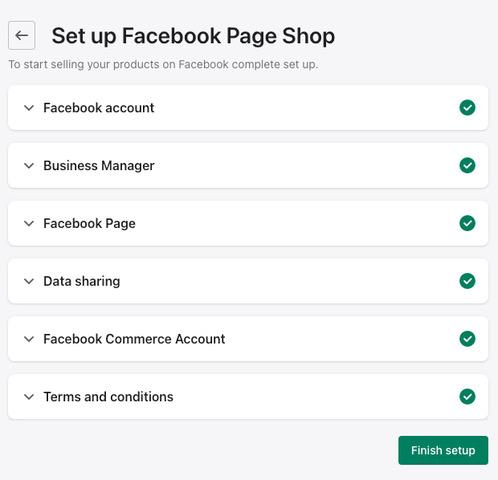This screenshot has width=498, height=480.
Task: Click the Business Manager green checkmark
Action: [x=467, y=165]
